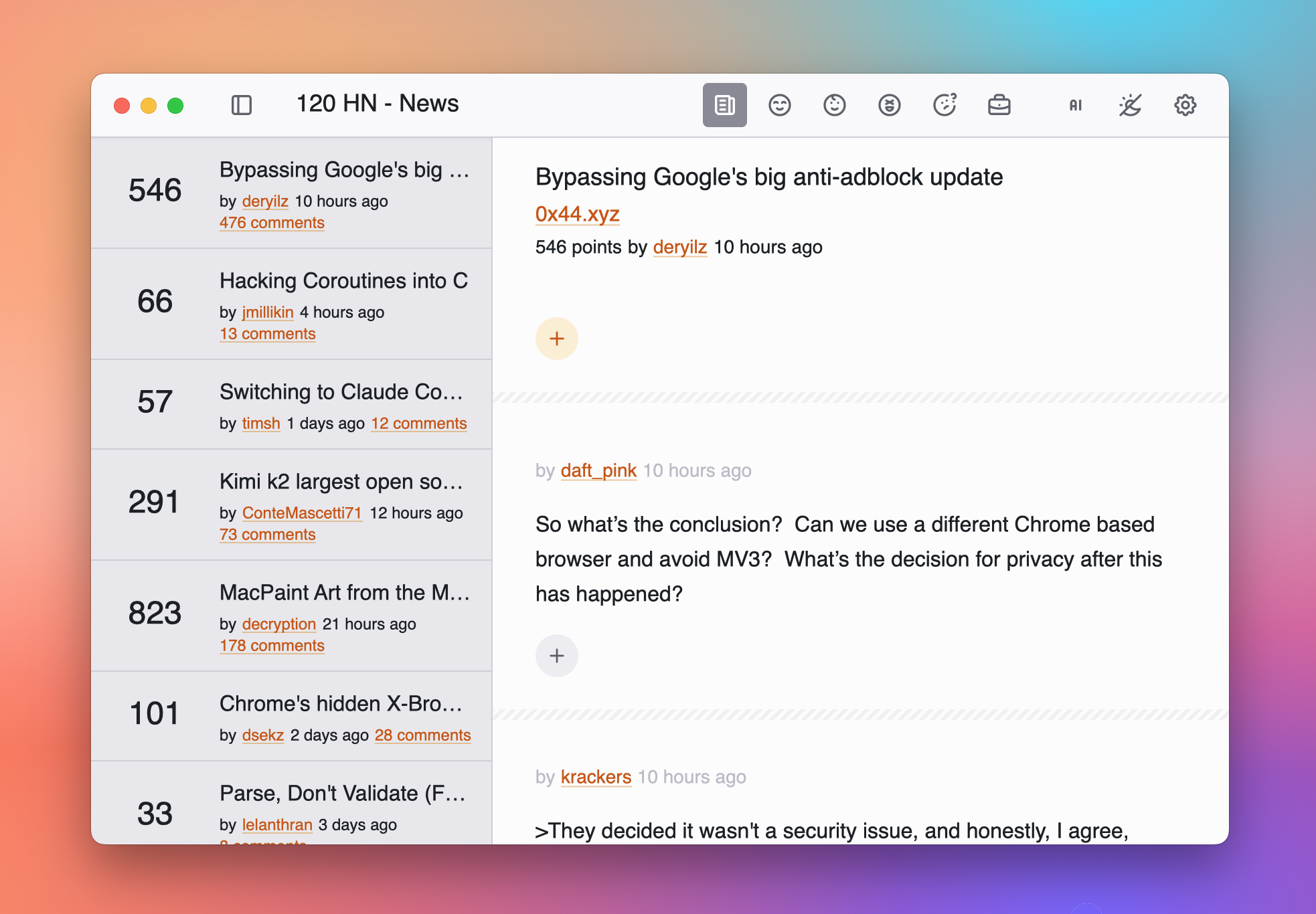Toggle the sidebar panel visibility
The width and height of the screenshot is (1316, 914).
coord(242,105)
